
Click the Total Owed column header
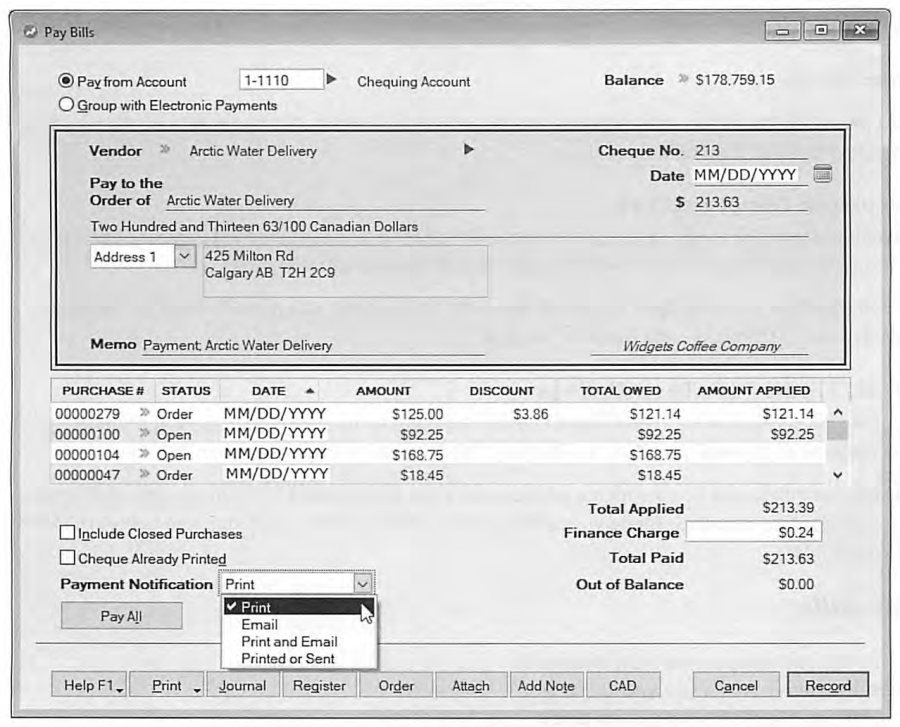pyautogui.click(x=620, y=391)
